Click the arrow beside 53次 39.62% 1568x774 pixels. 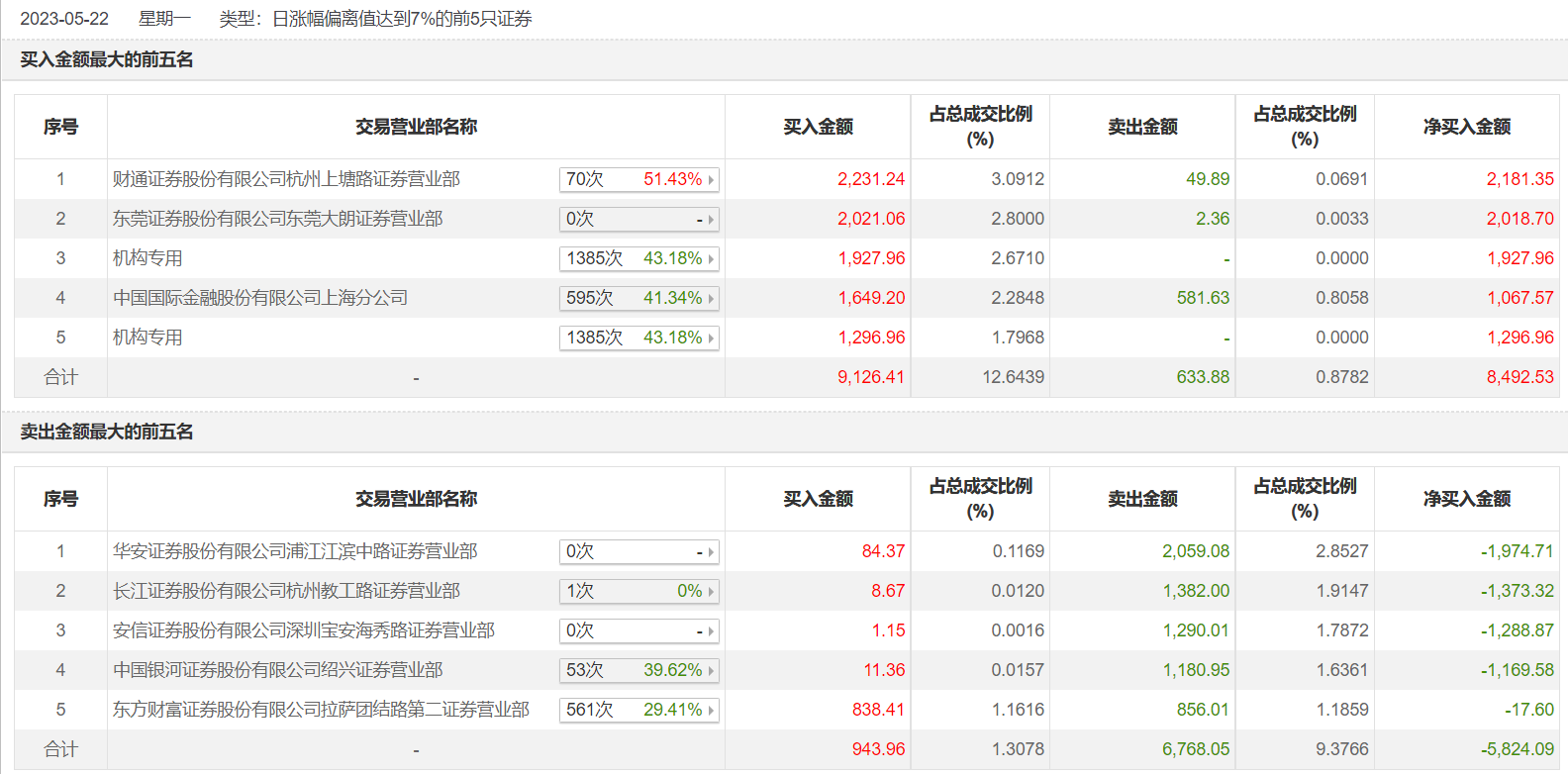[x=711, y=671]
